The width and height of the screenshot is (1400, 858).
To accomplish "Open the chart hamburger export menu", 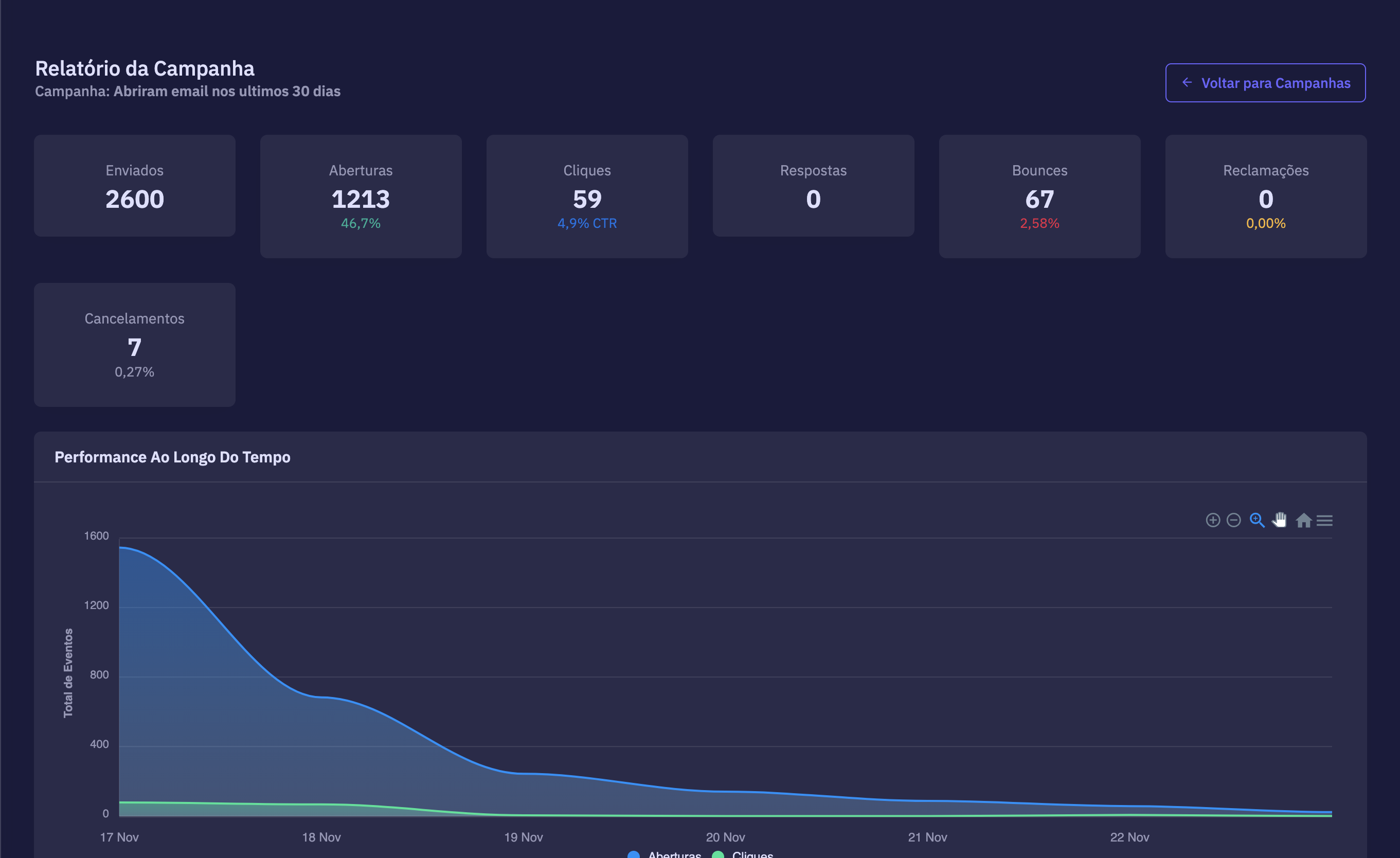I will tap(1324, 520).
